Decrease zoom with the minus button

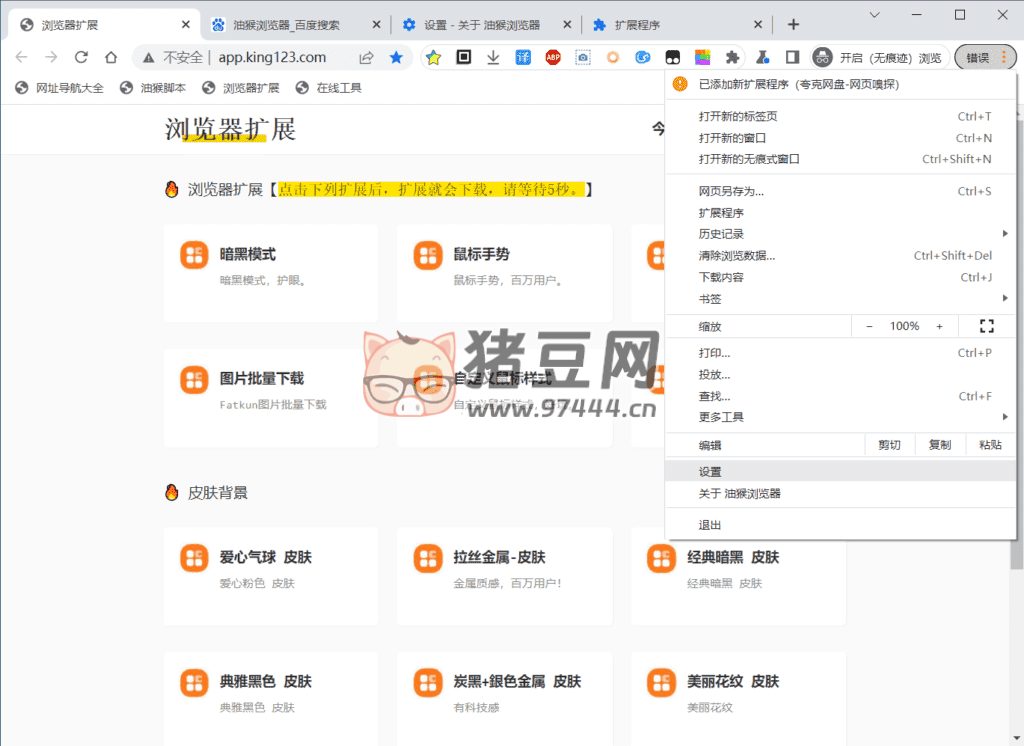coord(869,326)
